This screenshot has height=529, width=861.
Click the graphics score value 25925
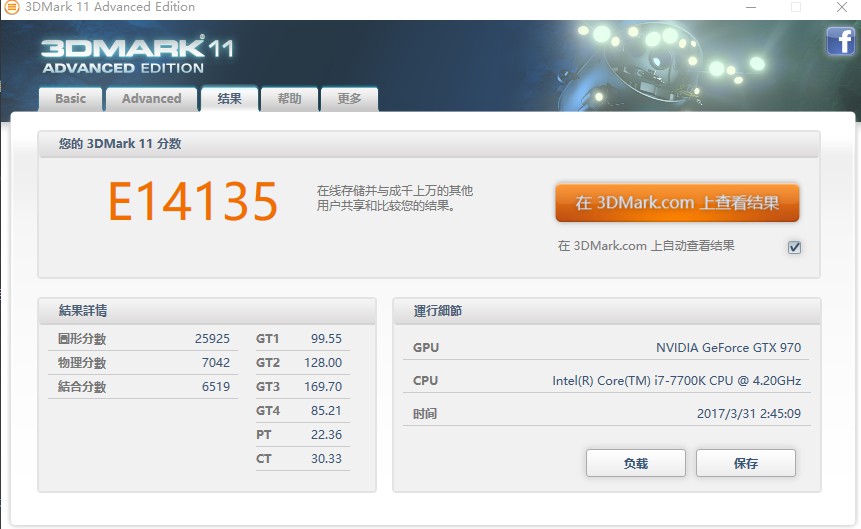[212, 338]
